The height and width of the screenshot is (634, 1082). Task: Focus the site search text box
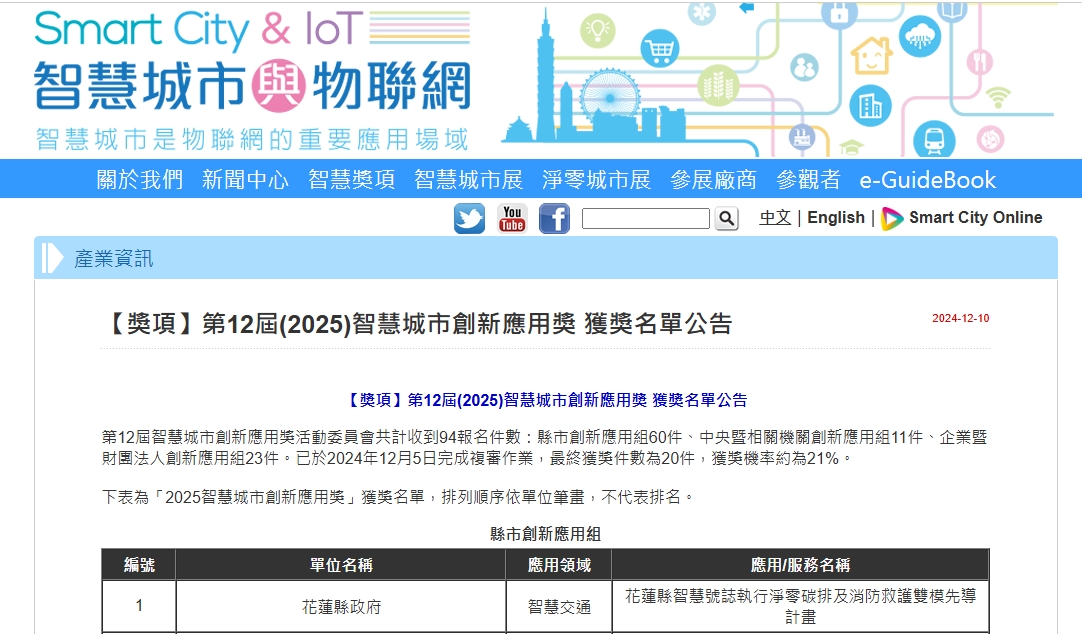coord(645,218)
